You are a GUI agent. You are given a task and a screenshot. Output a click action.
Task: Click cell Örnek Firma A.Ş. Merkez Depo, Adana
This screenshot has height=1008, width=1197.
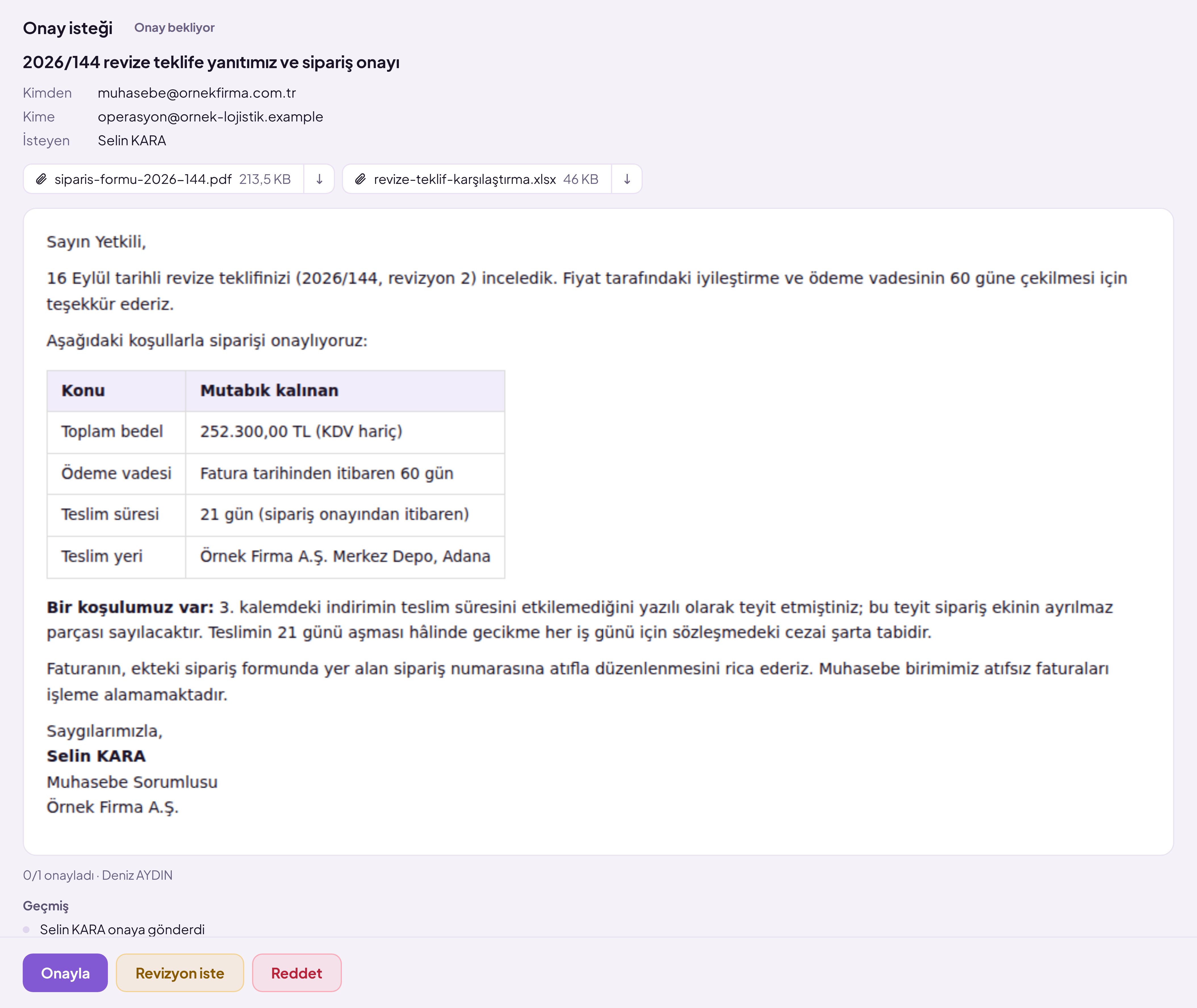(x=345, y=556)
